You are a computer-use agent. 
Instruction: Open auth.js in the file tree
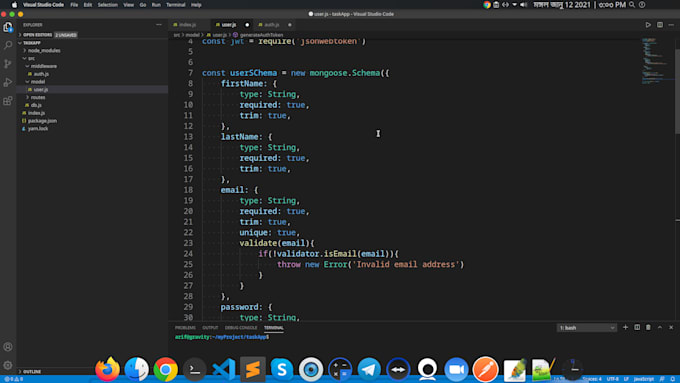pos(41,74)
